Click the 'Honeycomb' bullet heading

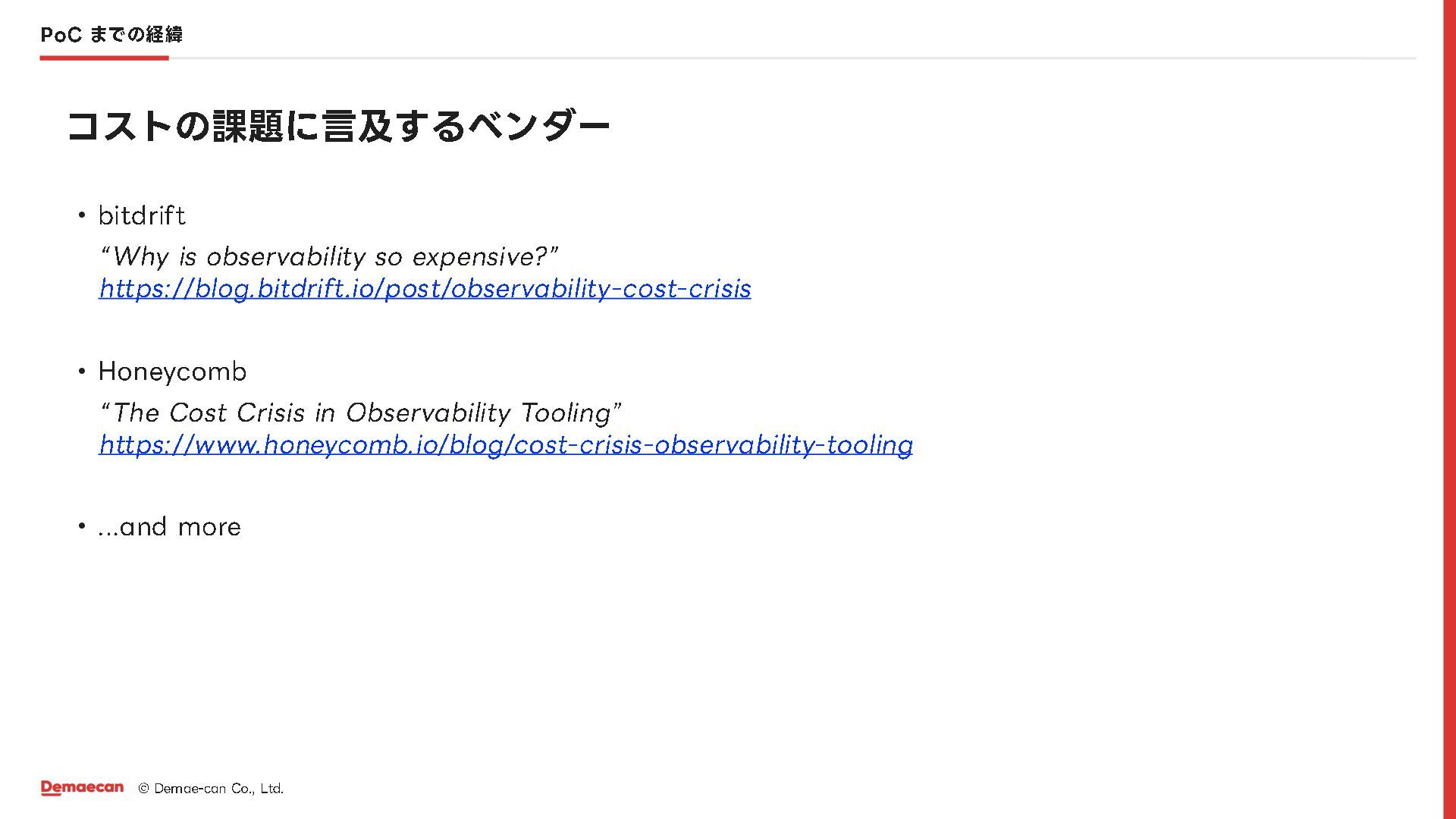[x=172, y=372]
